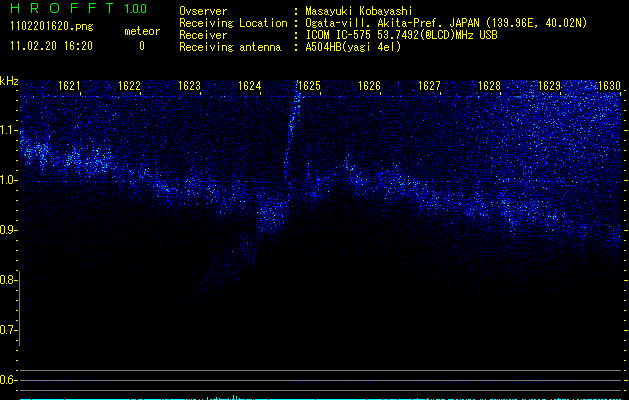The height and width of the screenshot is (400, 629).
Task: Click the date stamp 11.02.20 16:20
Action: pos(51,46)
